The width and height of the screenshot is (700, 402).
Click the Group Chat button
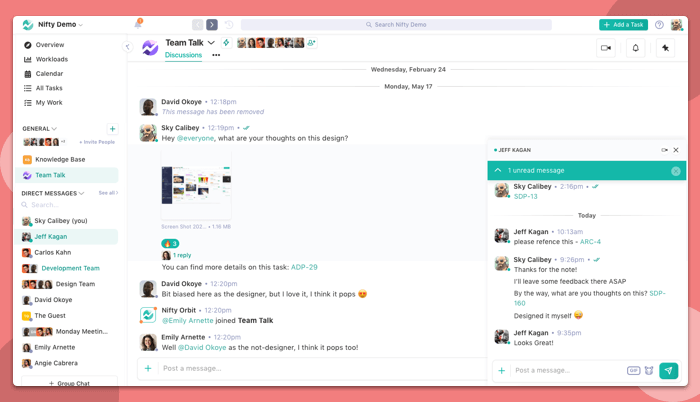pyautogui.click(x=69, y=382)
